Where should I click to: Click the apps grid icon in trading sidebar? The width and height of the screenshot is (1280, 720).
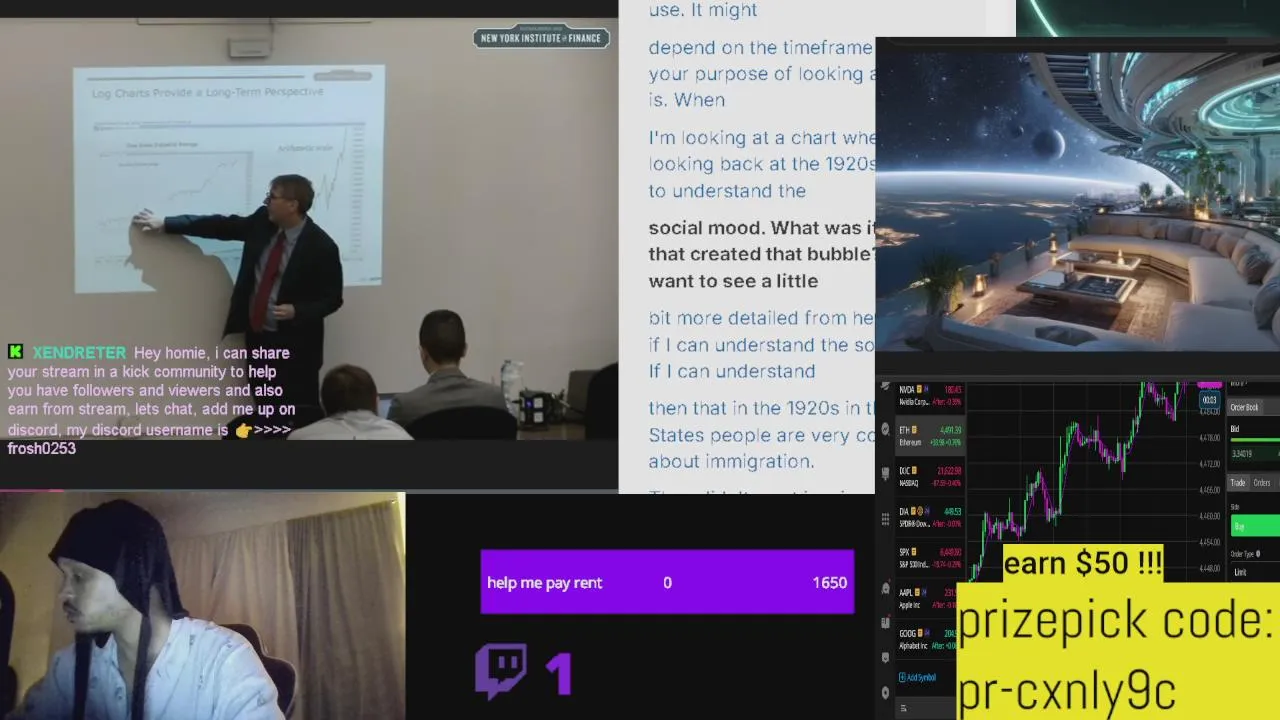(885, 519)
